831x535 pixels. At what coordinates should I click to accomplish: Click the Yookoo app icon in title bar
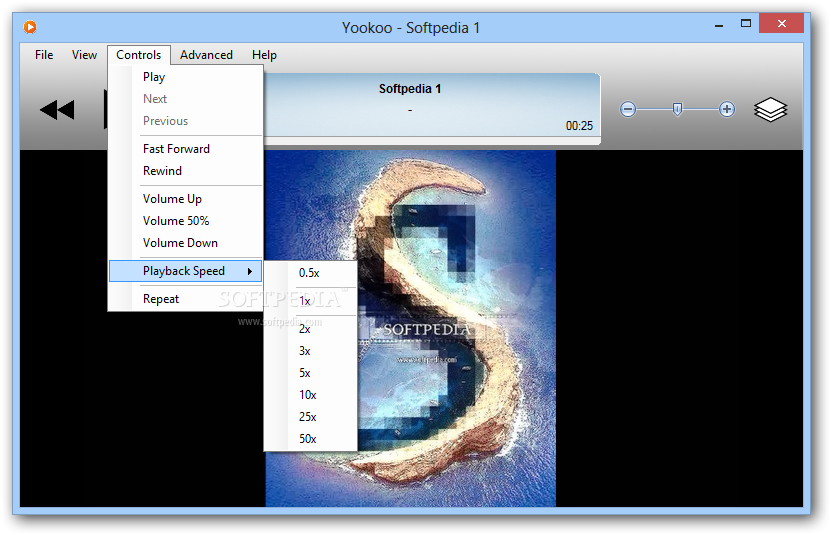coord(30,27)
